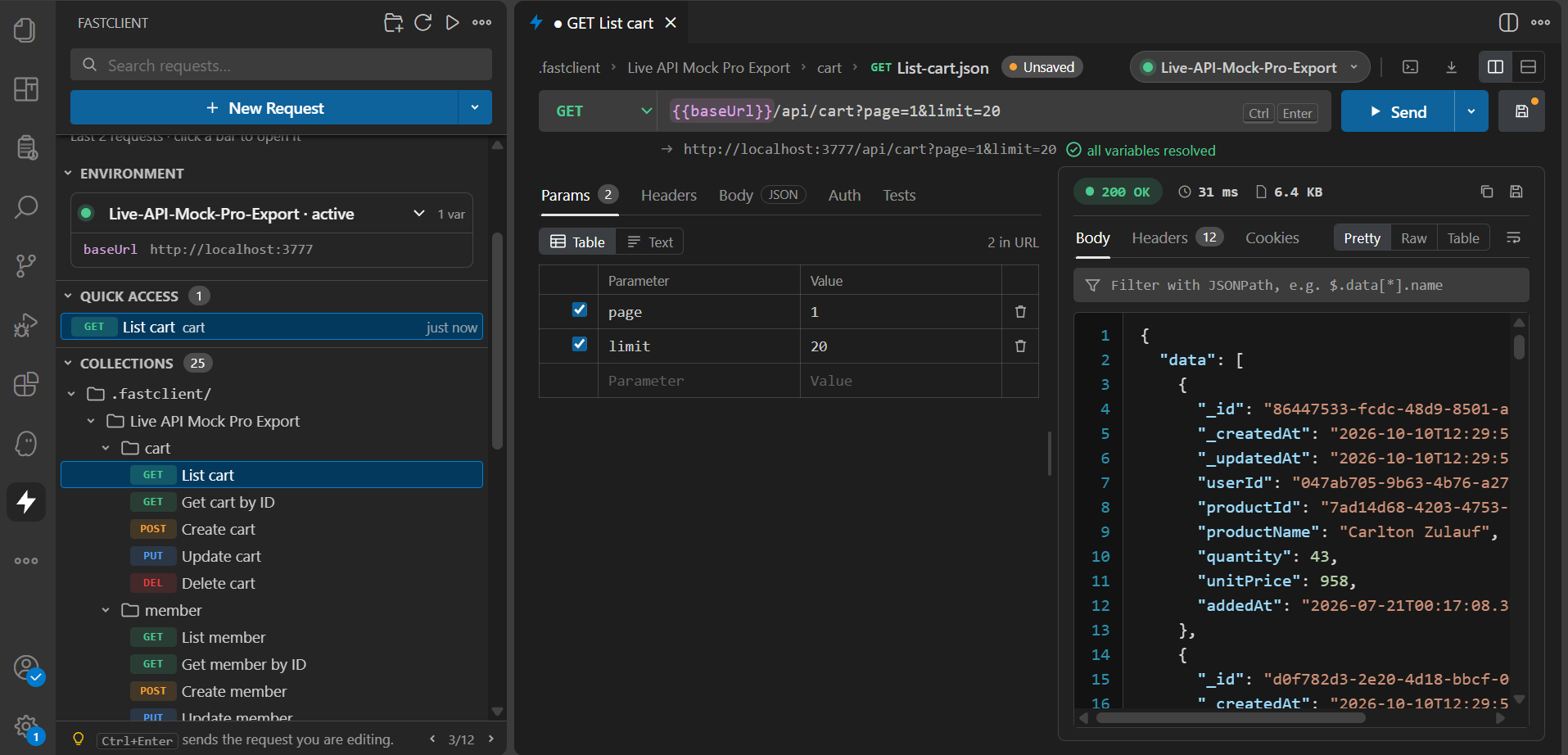Click the Send button
The image size is (1568, 755).
pos(1398,111)
